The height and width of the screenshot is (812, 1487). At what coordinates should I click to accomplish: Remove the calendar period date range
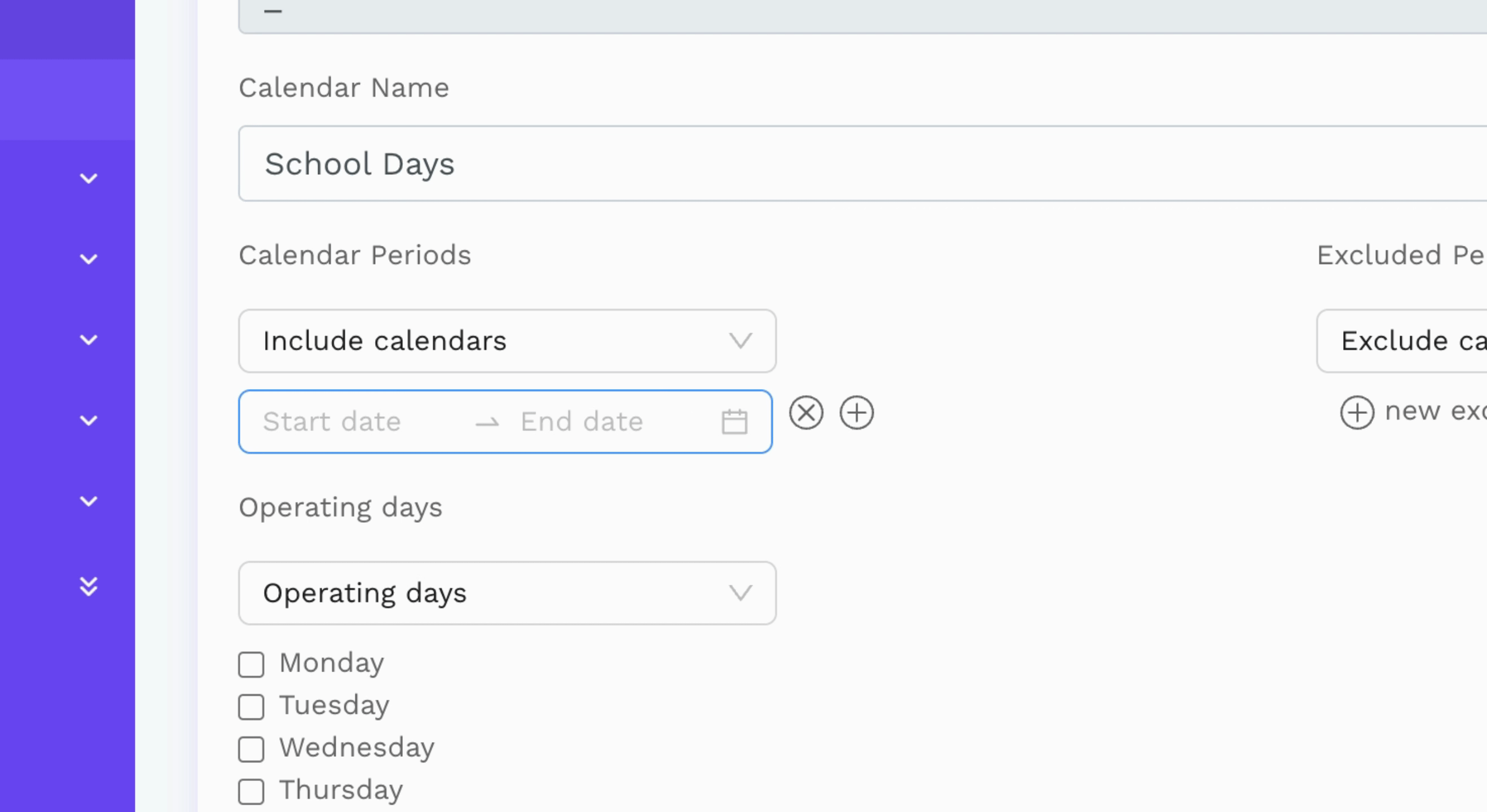point(806,413)
